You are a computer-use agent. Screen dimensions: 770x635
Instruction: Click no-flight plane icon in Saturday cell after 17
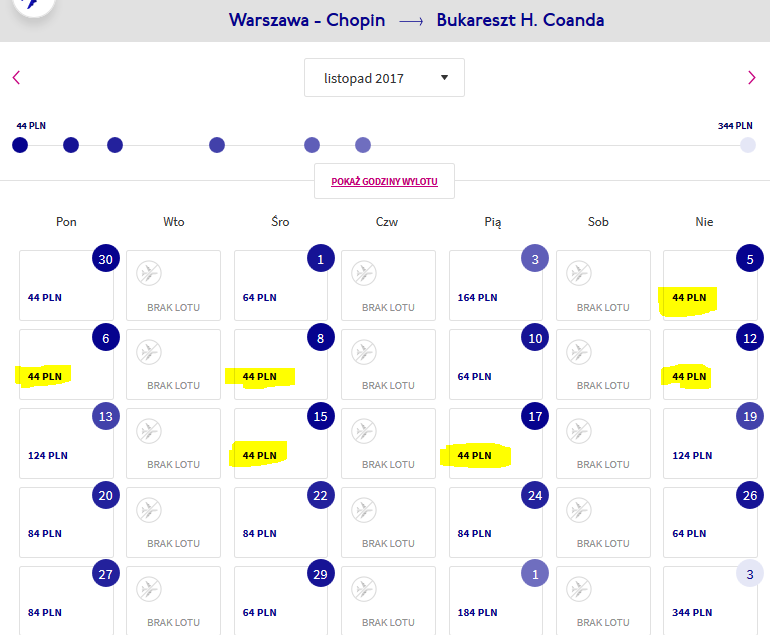(x=579, y=431)
